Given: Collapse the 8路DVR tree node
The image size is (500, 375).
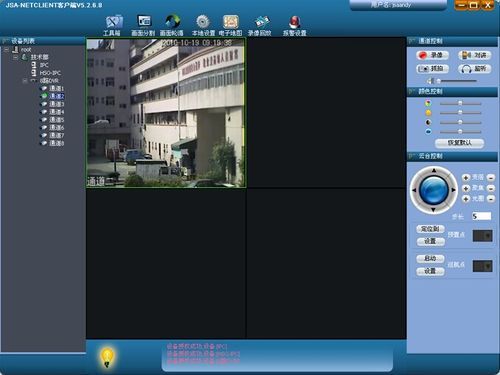Looking at the screenshot, I should [25, 81].
